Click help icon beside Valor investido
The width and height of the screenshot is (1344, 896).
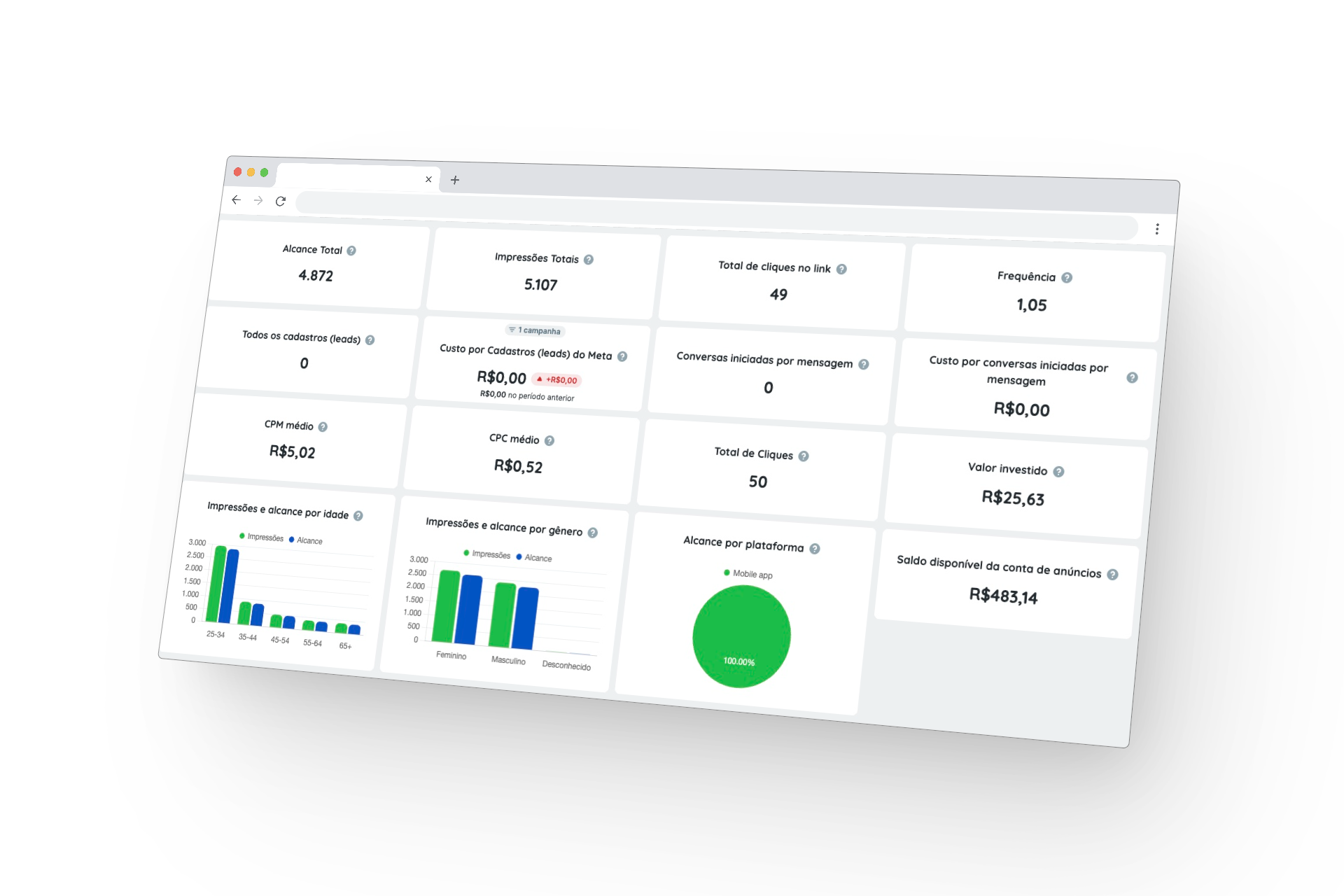click(x=1058, y=472)
